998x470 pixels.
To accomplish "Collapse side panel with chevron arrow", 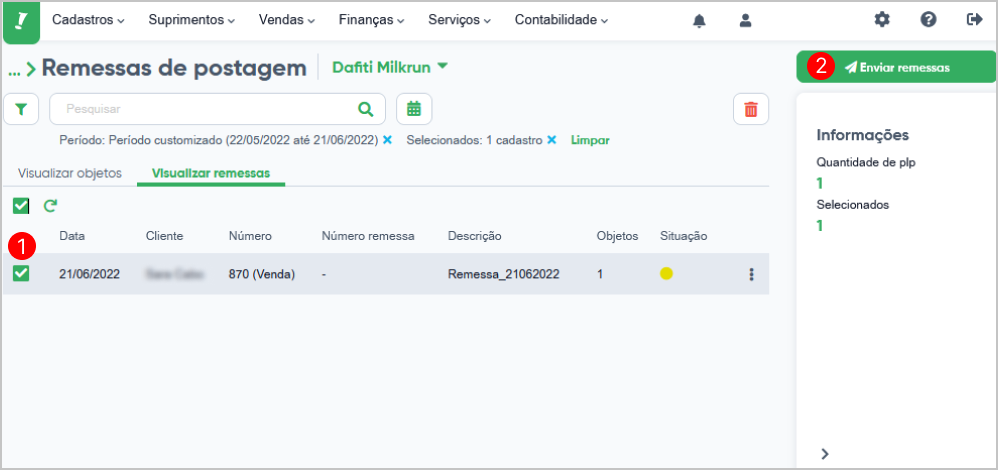I will (x=825, y=453).
